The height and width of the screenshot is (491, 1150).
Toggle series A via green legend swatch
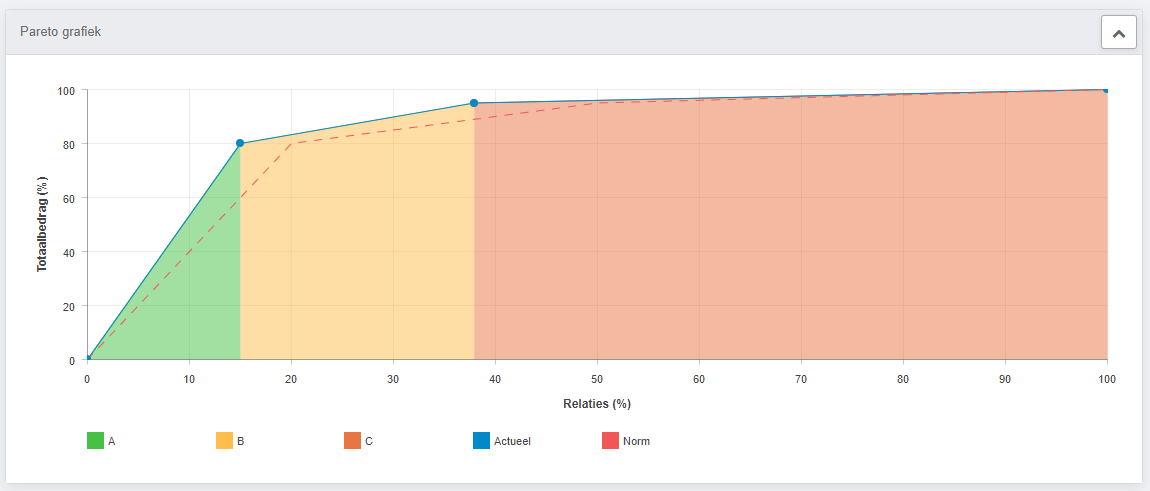(96, 441)
